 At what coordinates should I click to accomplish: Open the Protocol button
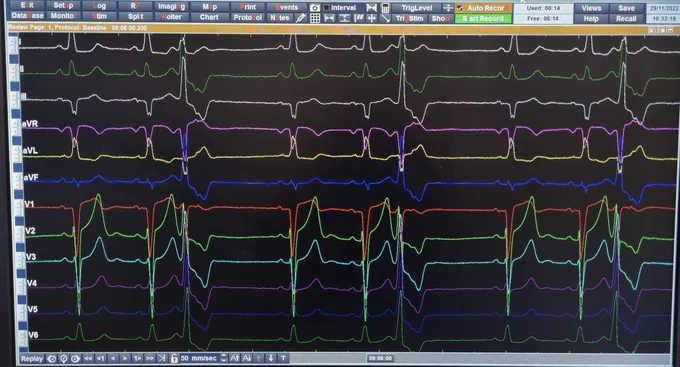247,18
